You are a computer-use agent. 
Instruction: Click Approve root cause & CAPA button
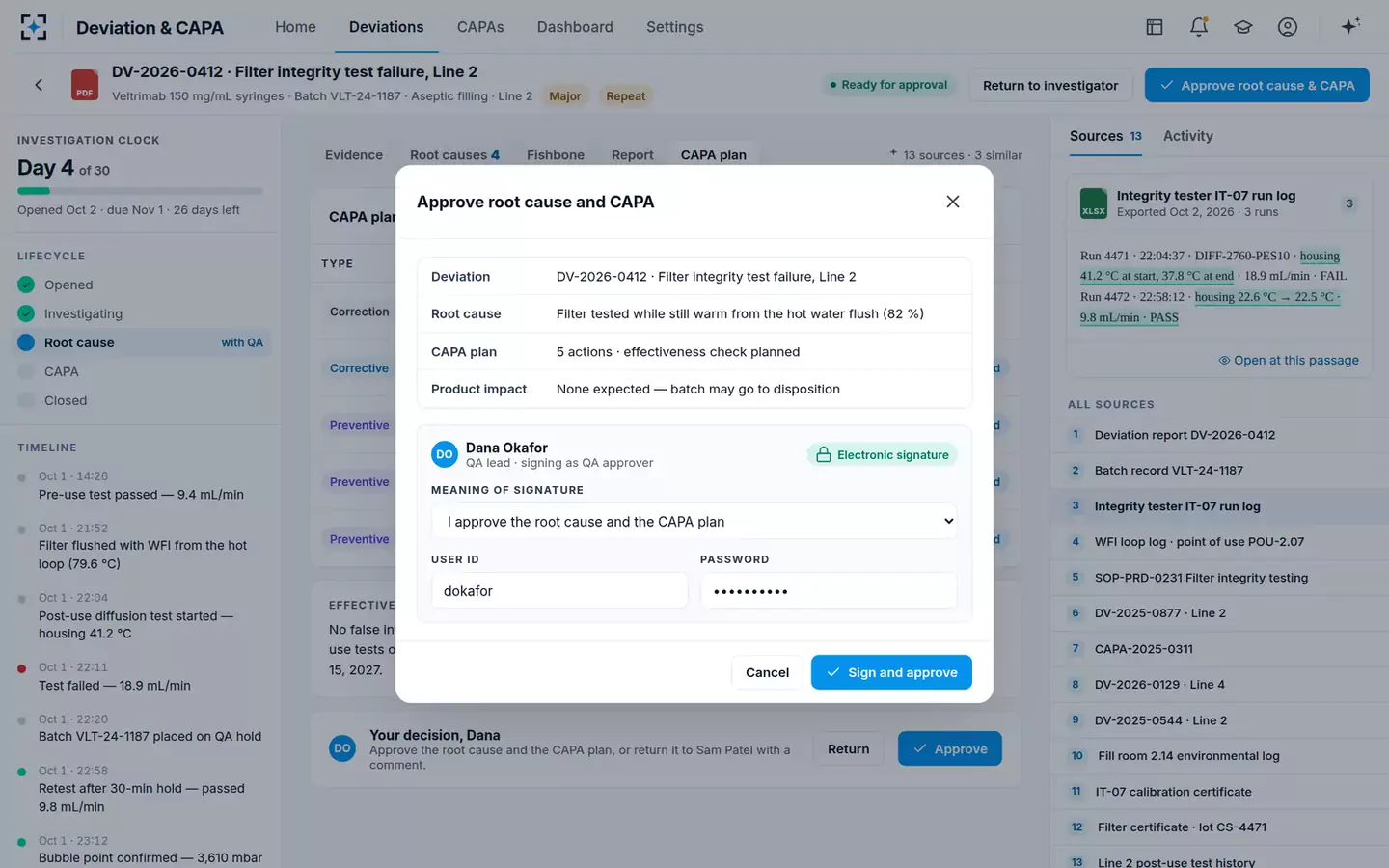click(1257, 85)
